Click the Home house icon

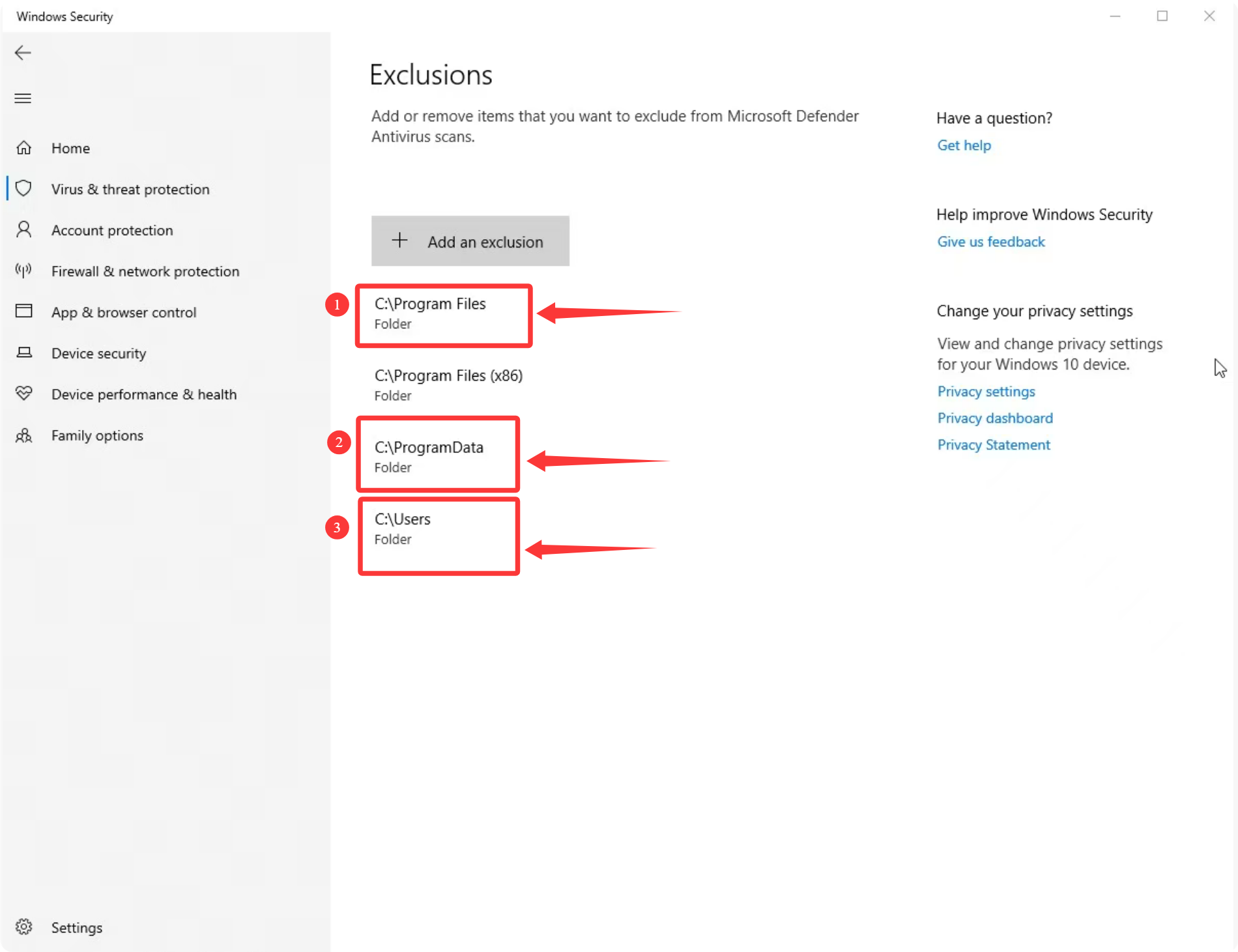click(x=24, y=148)
